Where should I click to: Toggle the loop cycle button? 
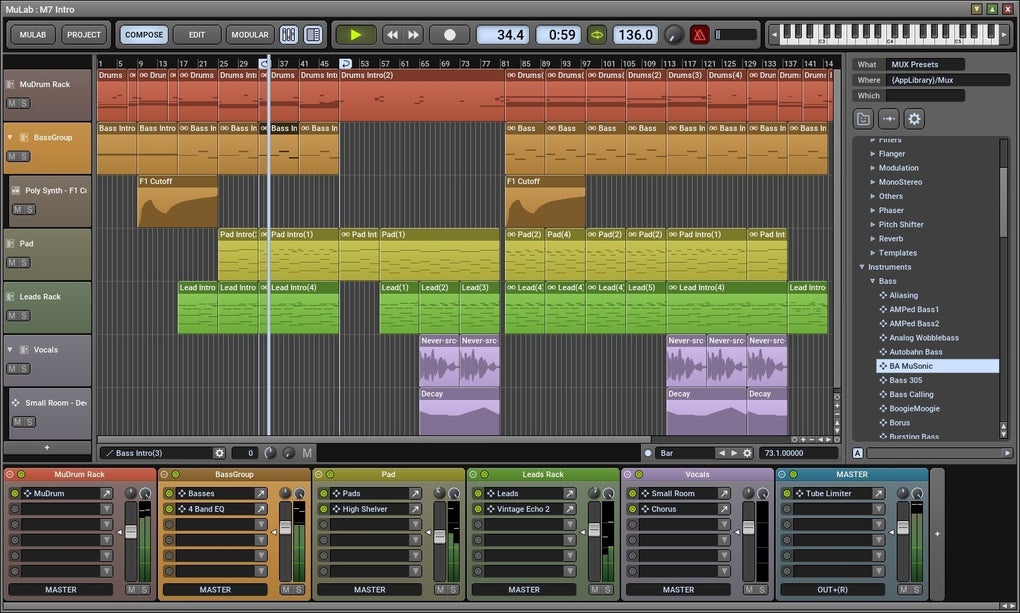(596, 35)
